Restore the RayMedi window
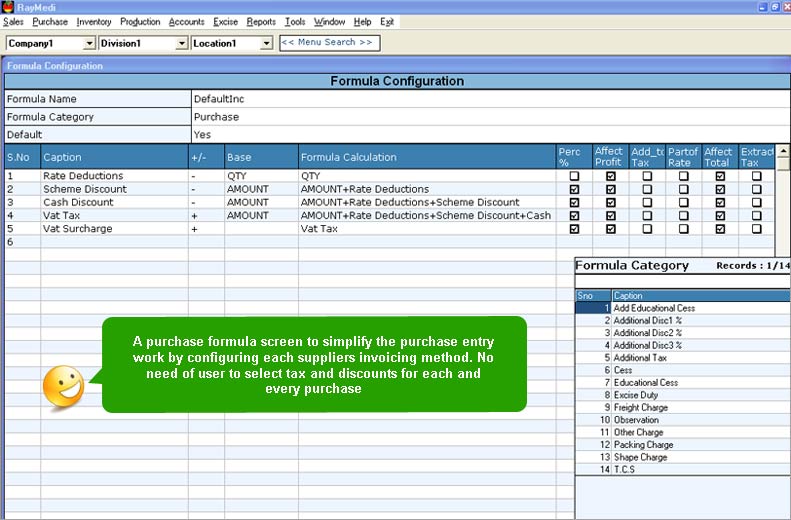 pos(775,7)
